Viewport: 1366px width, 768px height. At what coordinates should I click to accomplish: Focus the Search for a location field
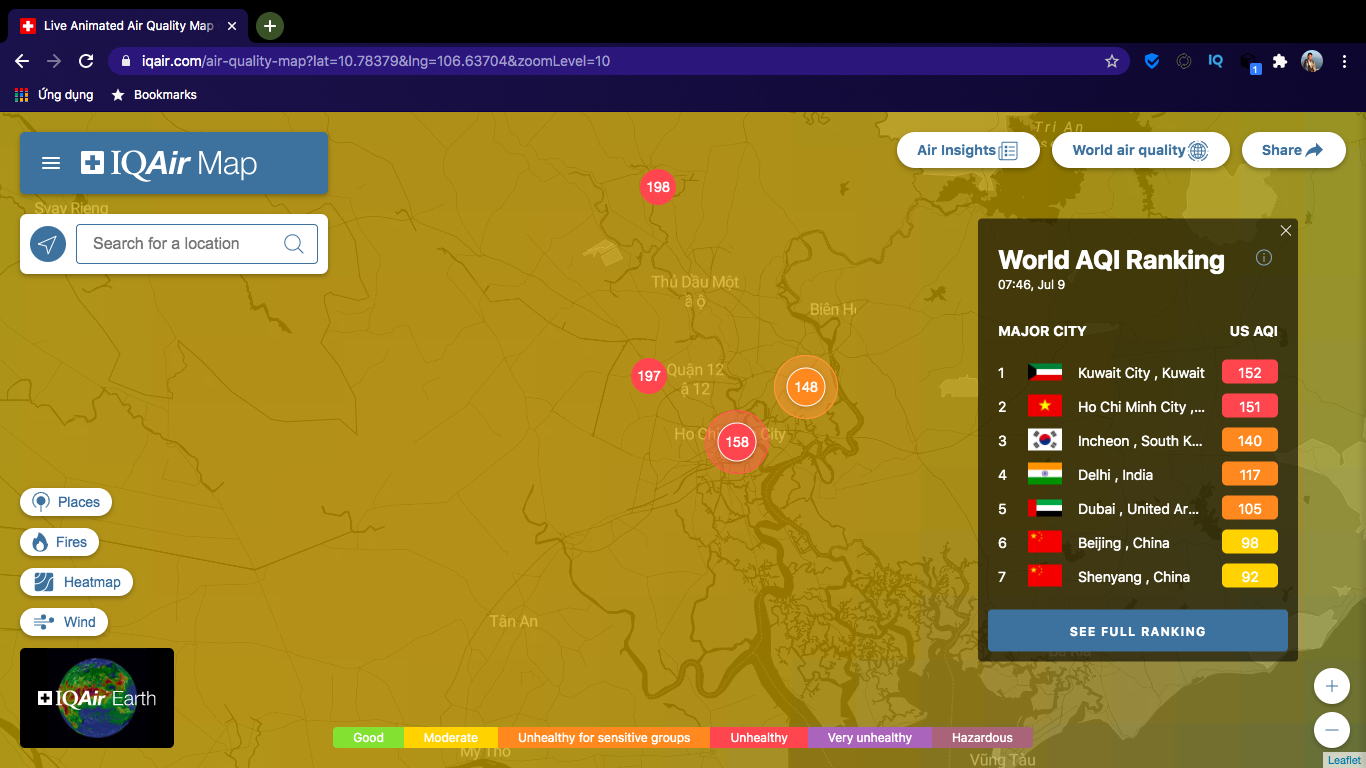[197, 244]
